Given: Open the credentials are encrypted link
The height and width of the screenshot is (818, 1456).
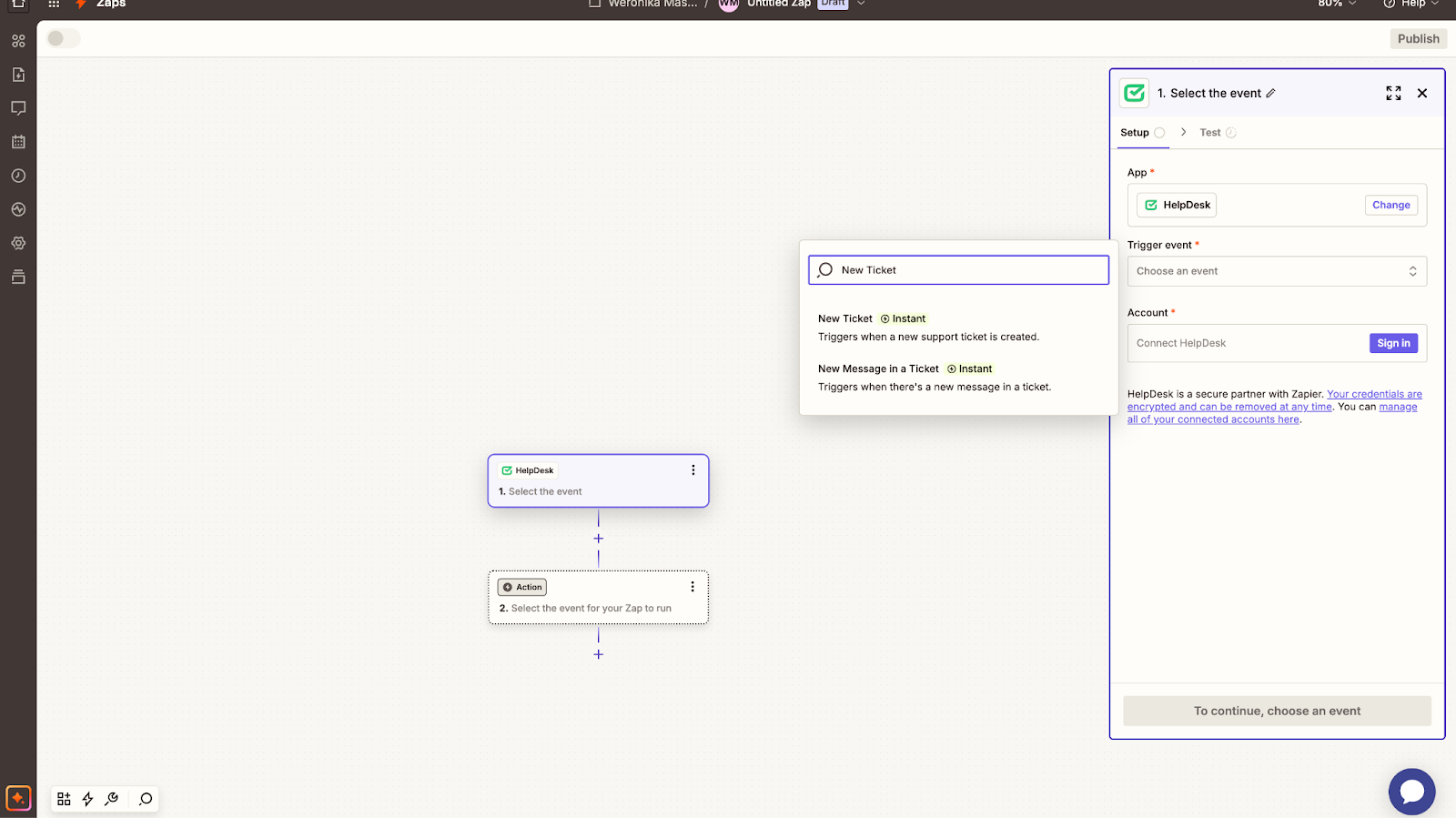Looking at the screenshot, I should coord(1275,400).
